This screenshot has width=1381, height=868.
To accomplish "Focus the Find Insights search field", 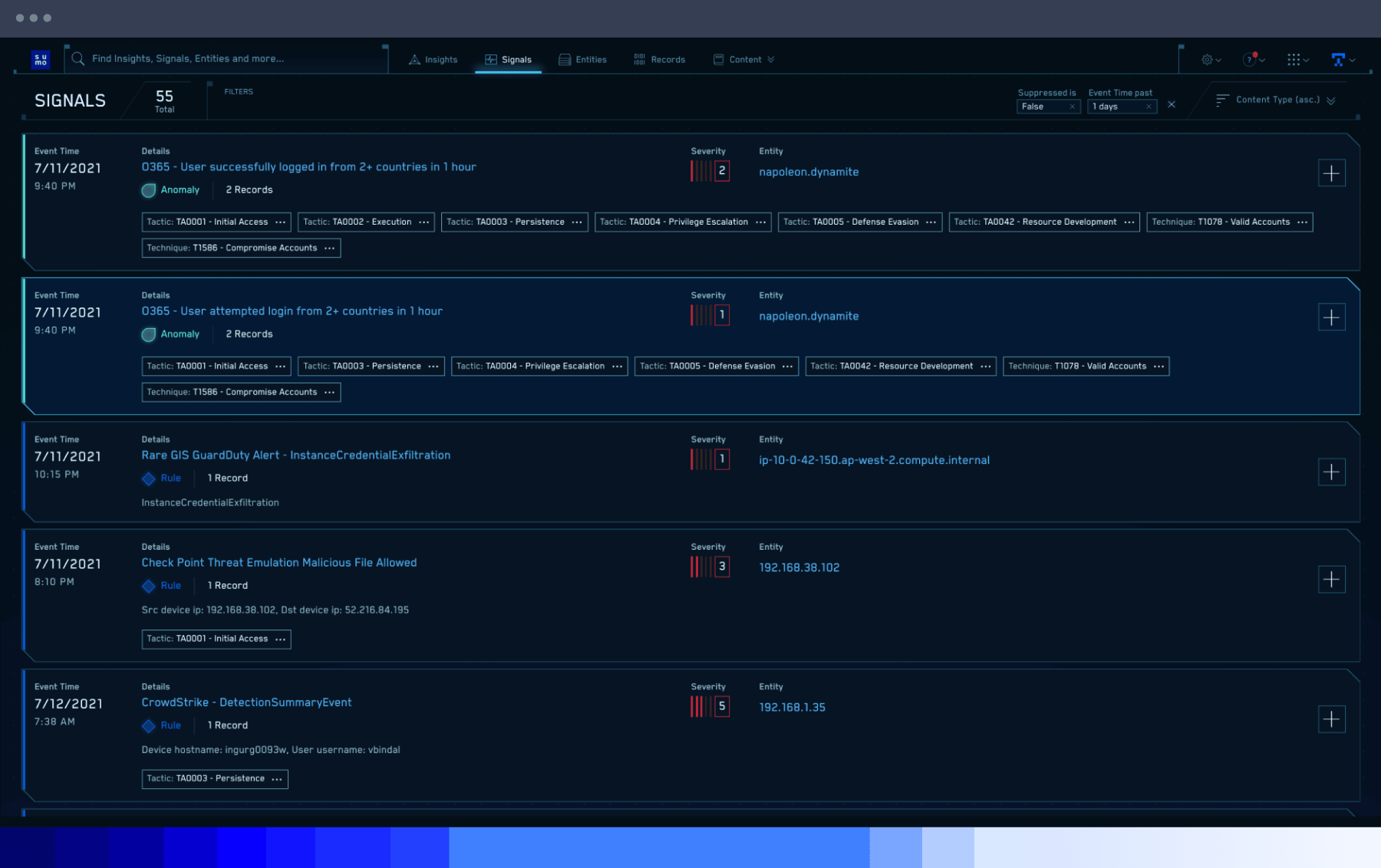I will (230, 59).
